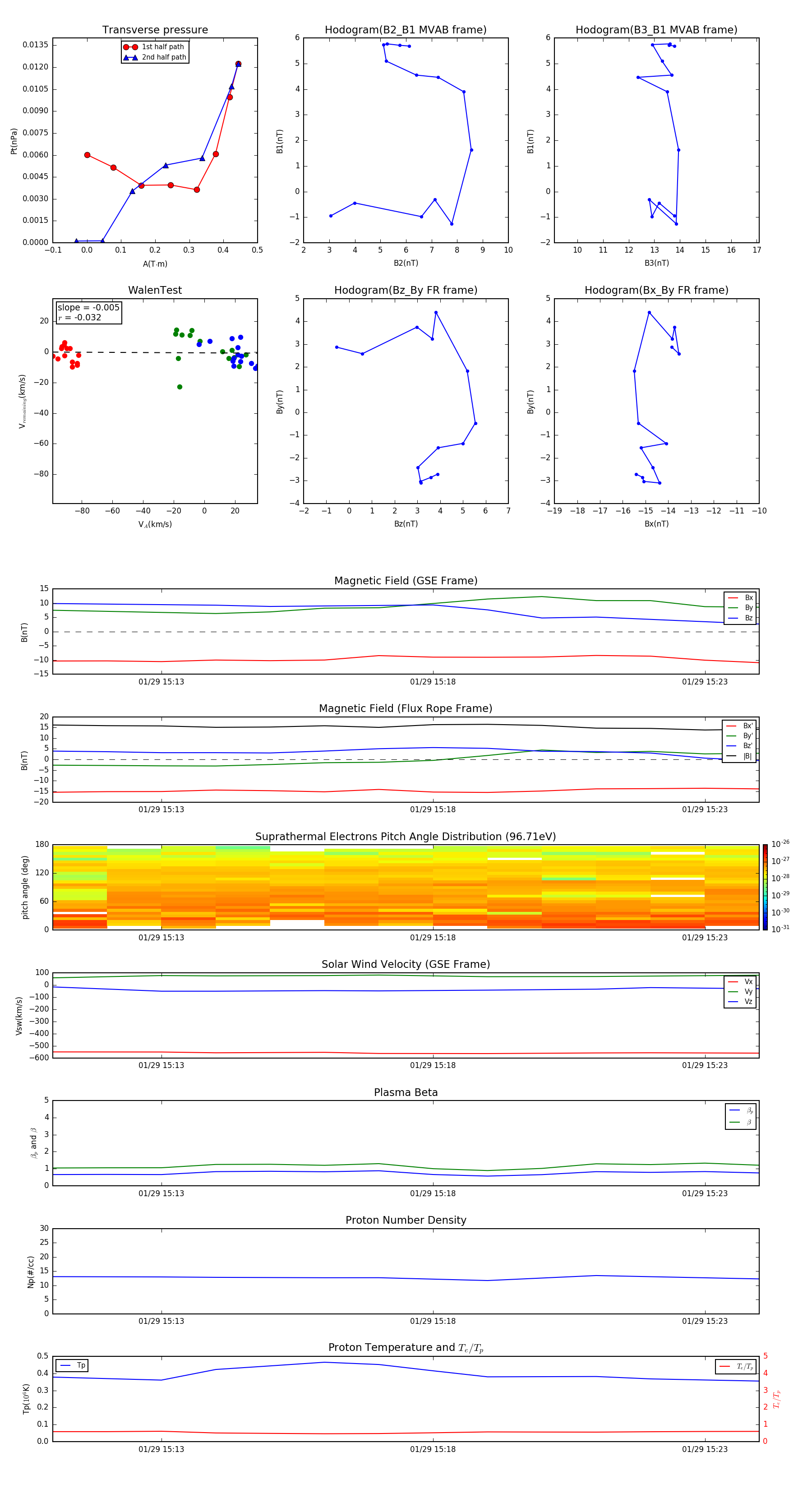Click the 'Vx' legend entry in solar wind plot
Viewport: 812px width, 1489px height.
(x=740, y=982)
